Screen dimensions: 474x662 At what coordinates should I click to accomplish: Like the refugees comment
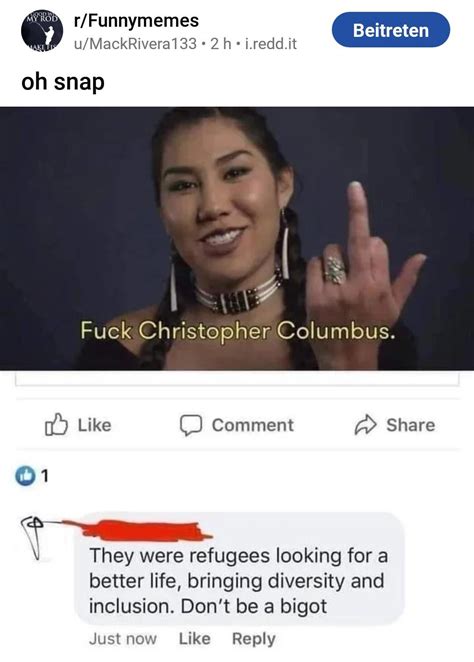(195, 639)
